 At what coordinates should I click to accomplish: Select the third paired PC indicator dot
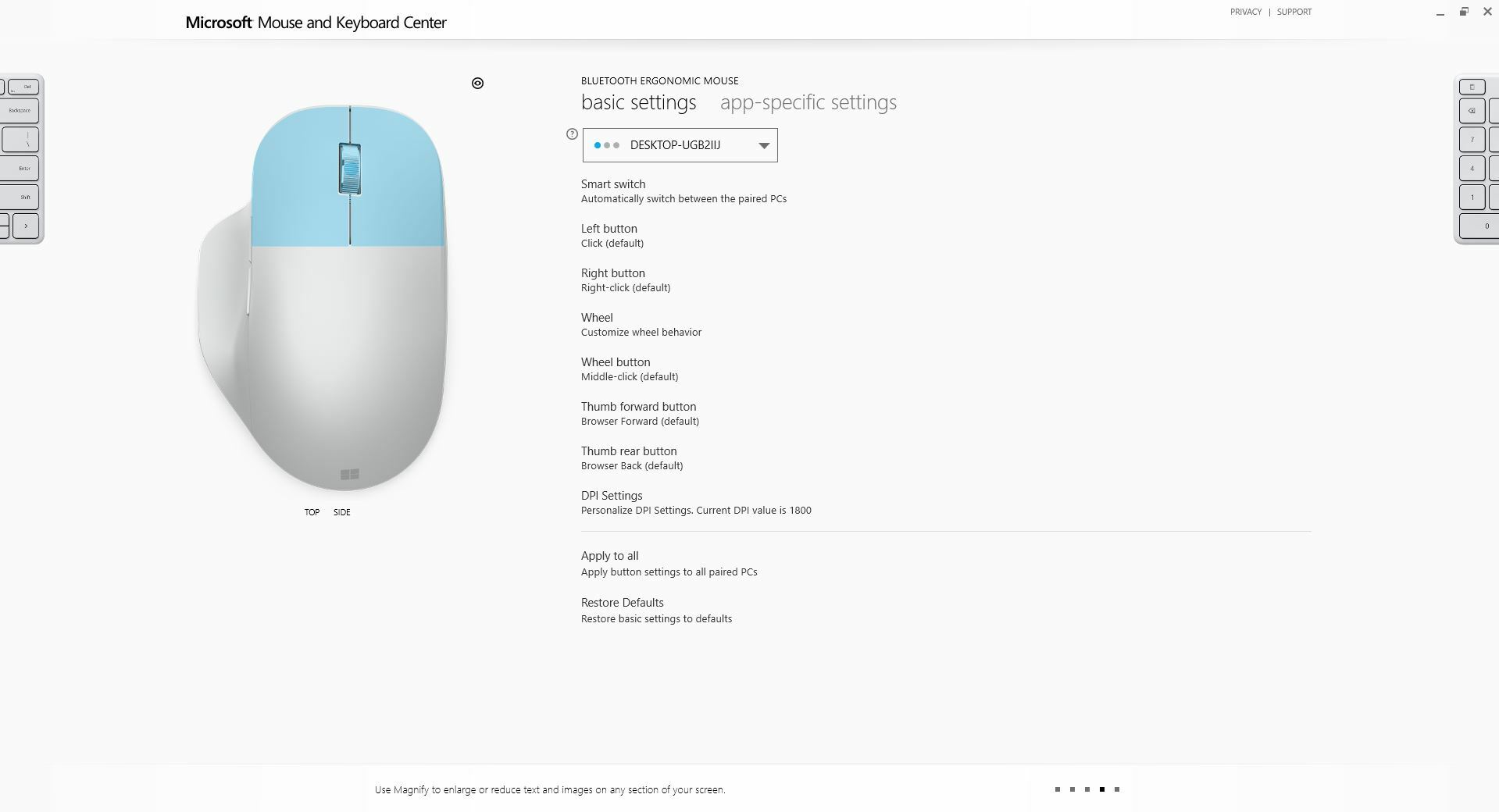(x=618, y=145)
